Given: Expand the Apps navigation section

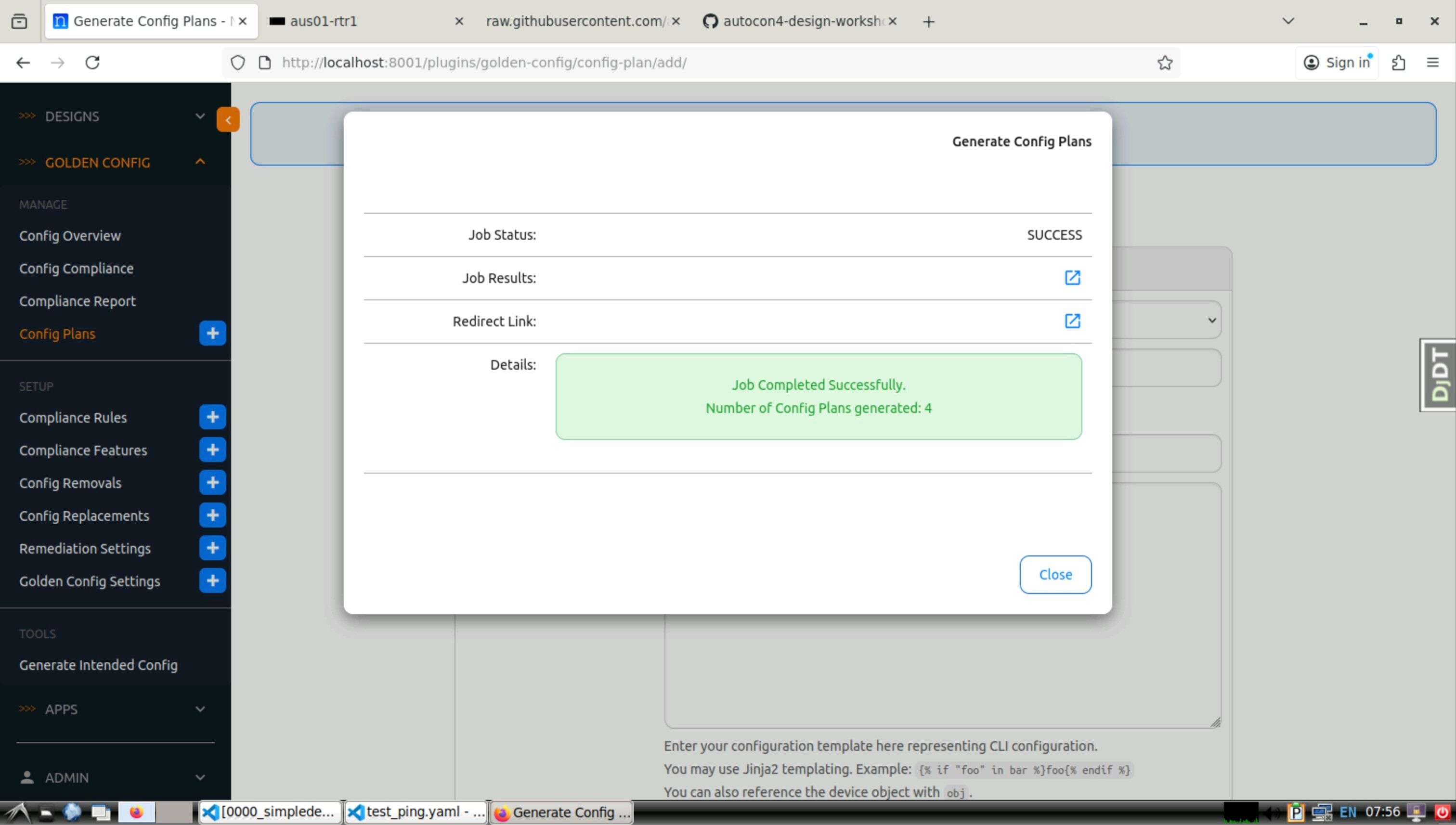Looking at the screenshot, I should click(113, 709).
